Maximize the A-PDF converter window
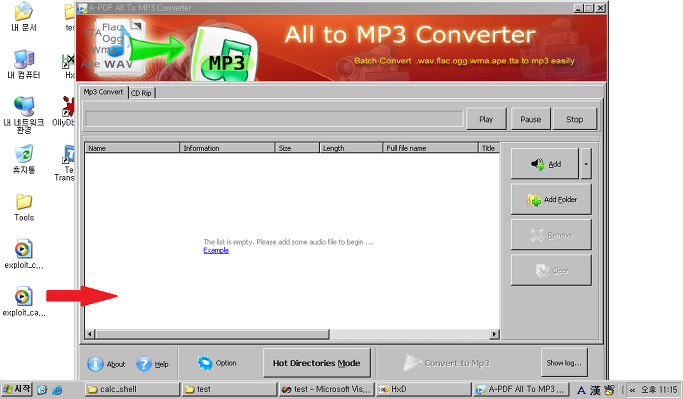 (x=589, y=8)
